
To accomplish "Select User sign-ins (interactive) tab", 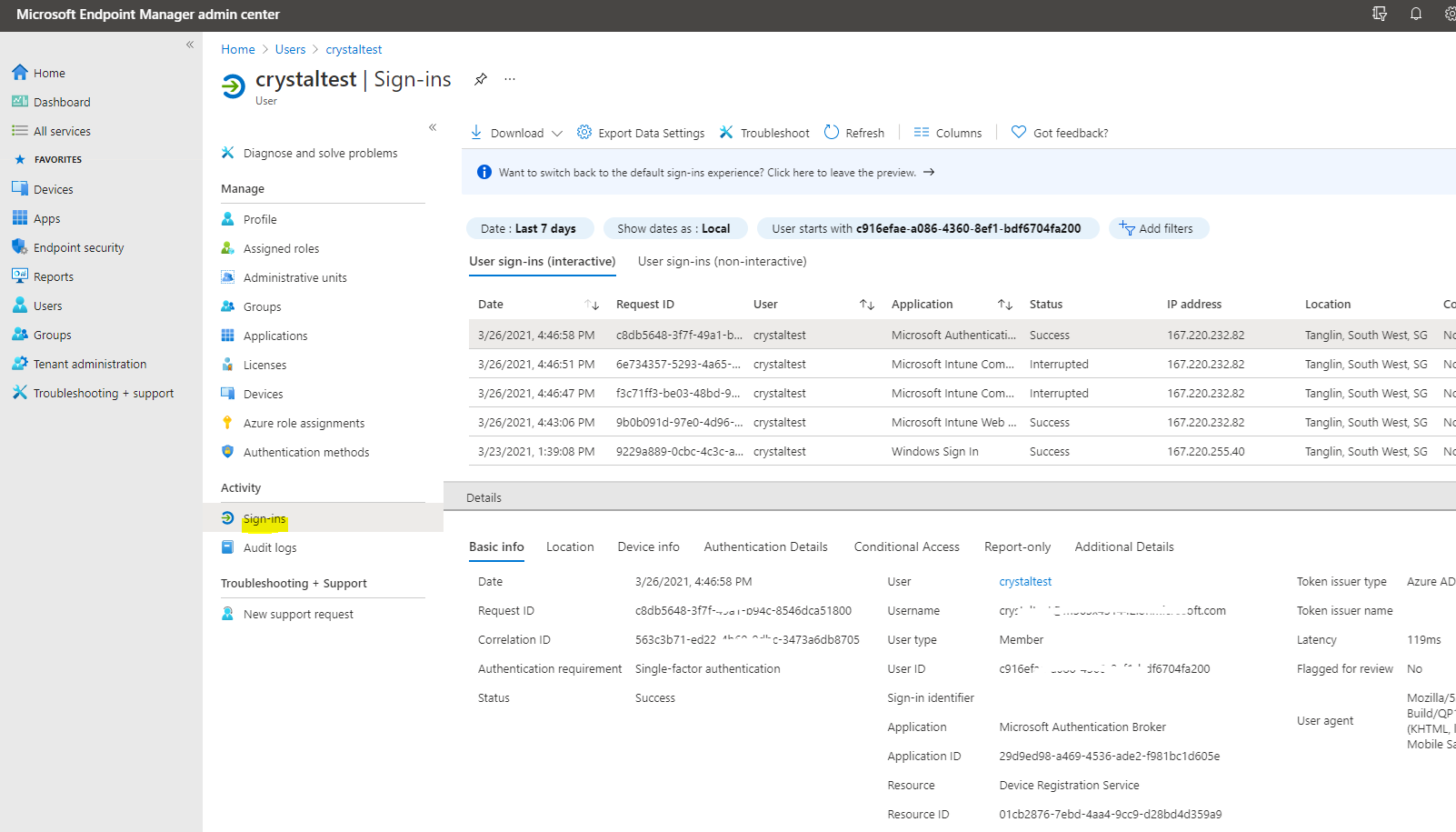I will pos(543,261).
